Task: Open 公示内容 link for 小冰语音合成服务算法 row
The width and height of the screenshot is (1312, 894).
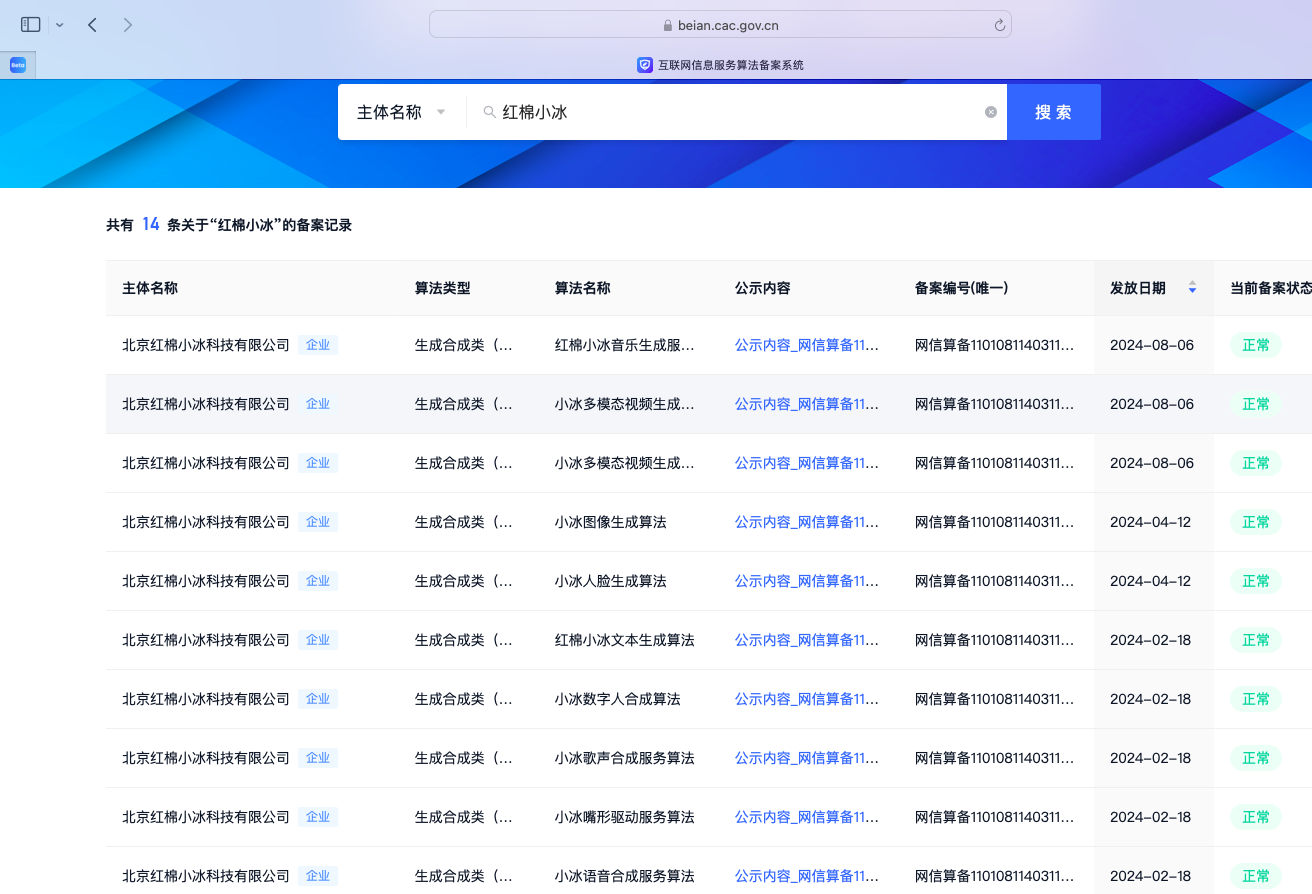Action: click(807, 876)
